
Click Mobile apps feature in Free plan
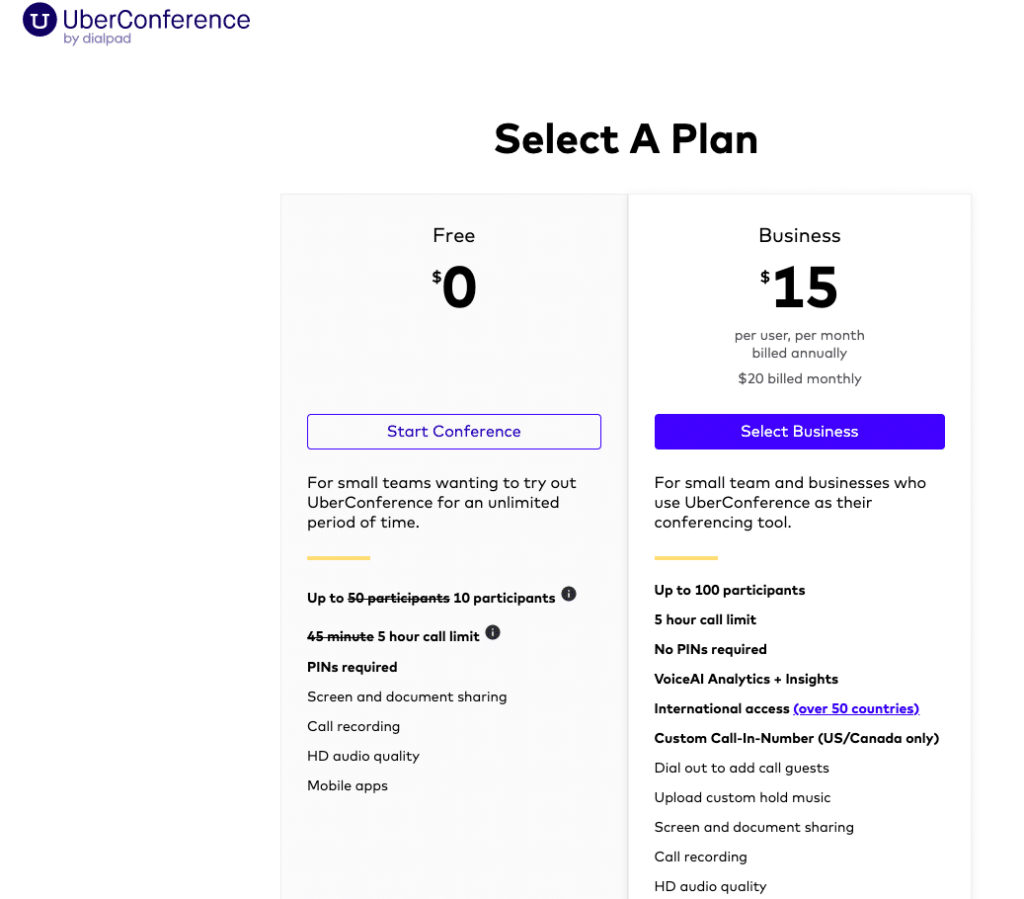point(347,786)
